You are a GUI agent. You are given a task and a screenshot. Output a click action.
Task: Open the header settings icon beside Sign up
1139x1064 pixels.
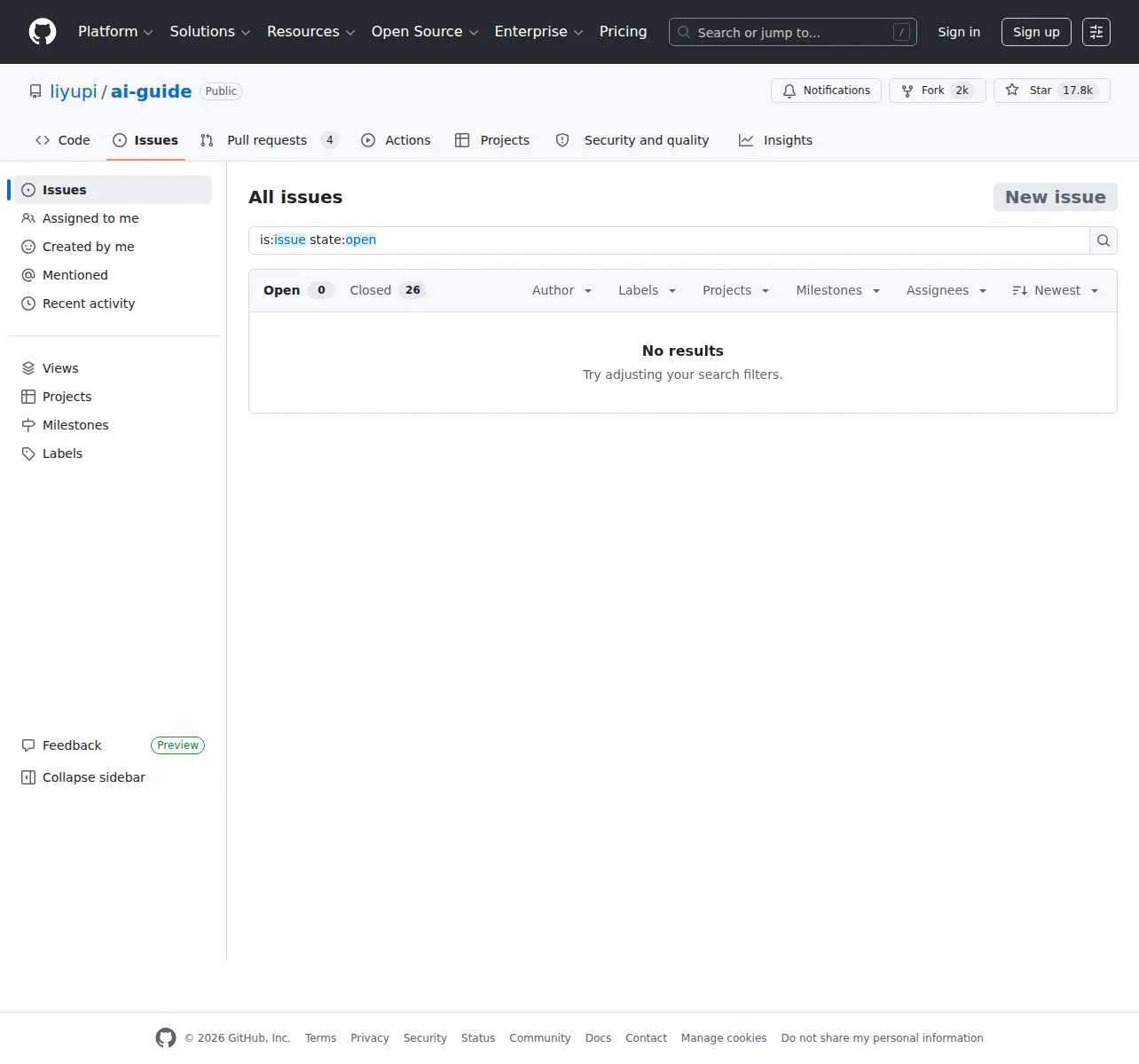pyautogui.click(x=1096, y=32)
